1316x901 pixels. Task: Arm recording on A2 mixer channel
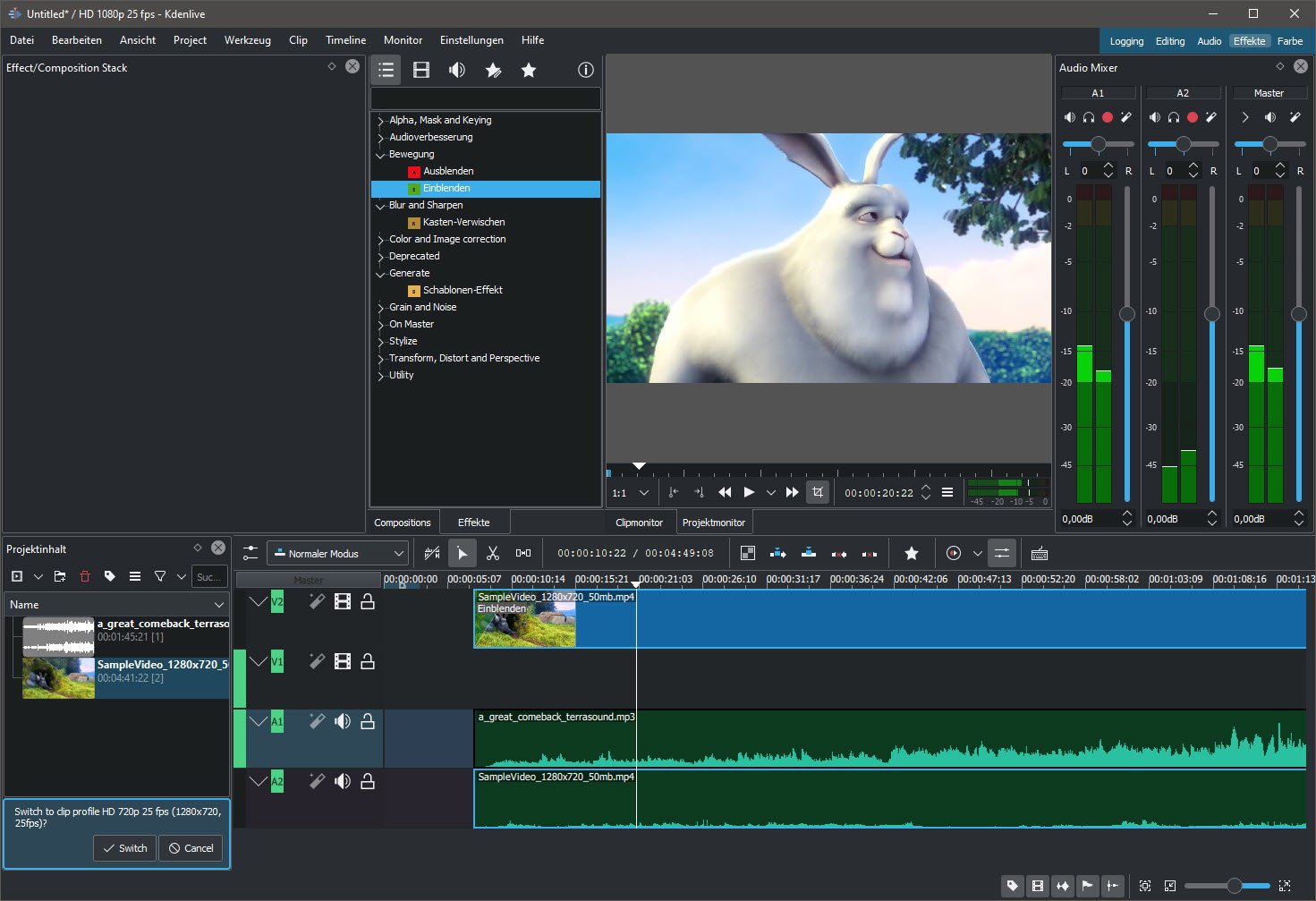pyautogui.click(x=1193, y=117)
